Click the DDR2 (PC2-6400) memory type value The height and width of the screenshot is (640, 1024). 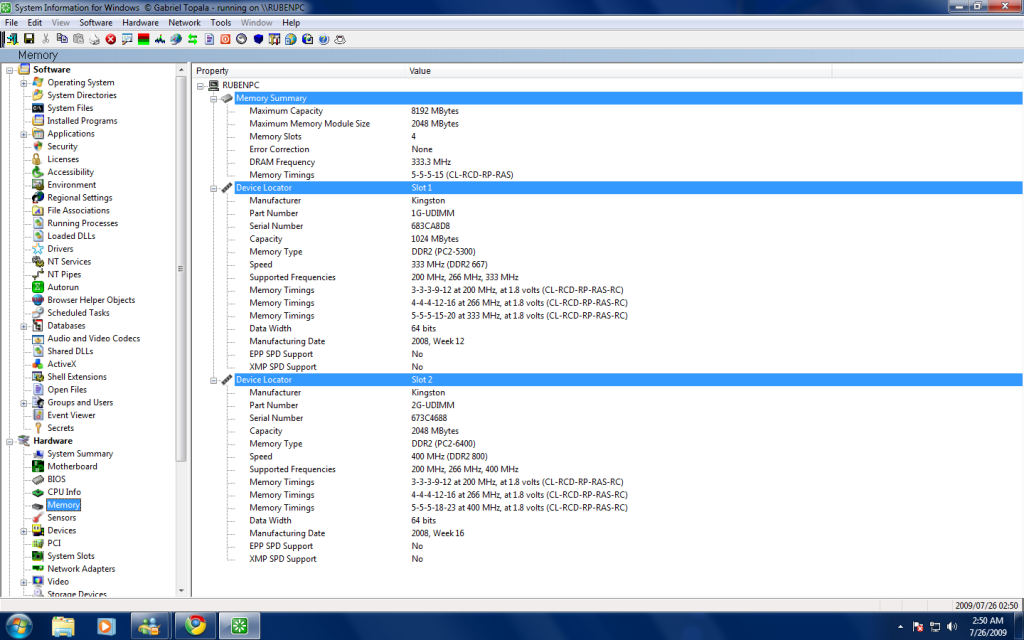click(443, 444)
